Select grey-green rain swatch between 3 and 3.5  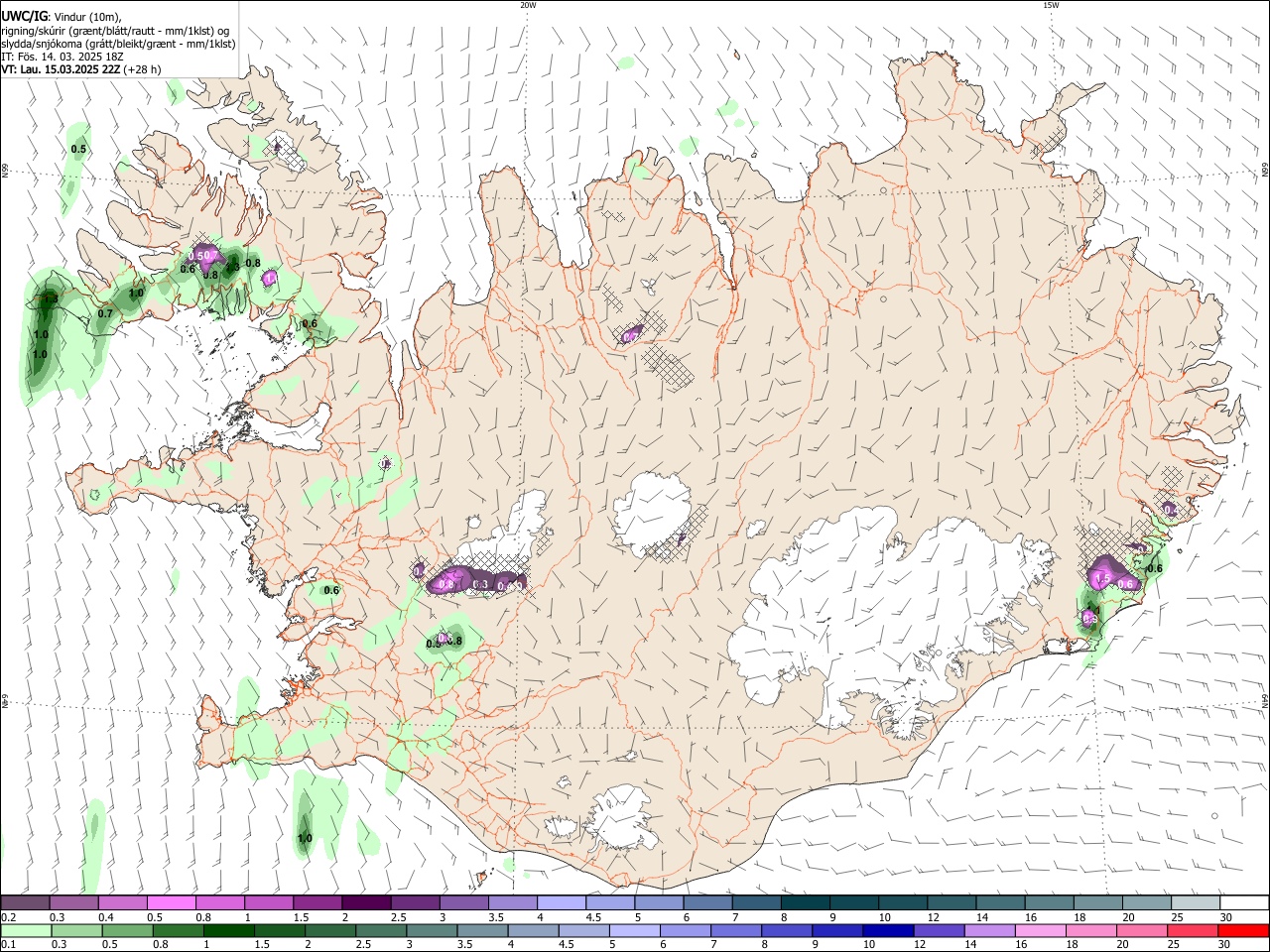[432, 930]
